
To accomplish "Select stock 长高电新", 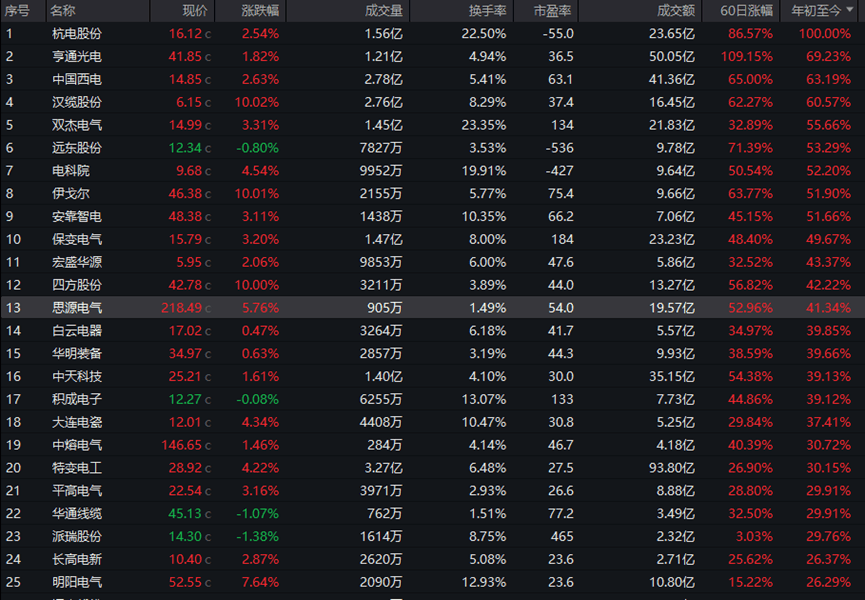I will pos(77,560).
